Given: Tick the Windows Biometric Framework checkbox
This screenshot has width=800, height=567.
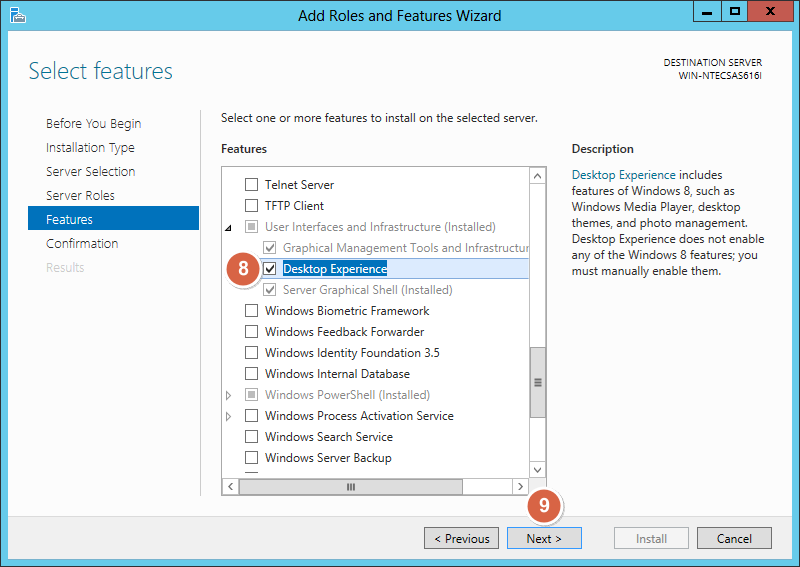Looking at the screenshot, I should (252, 310).
